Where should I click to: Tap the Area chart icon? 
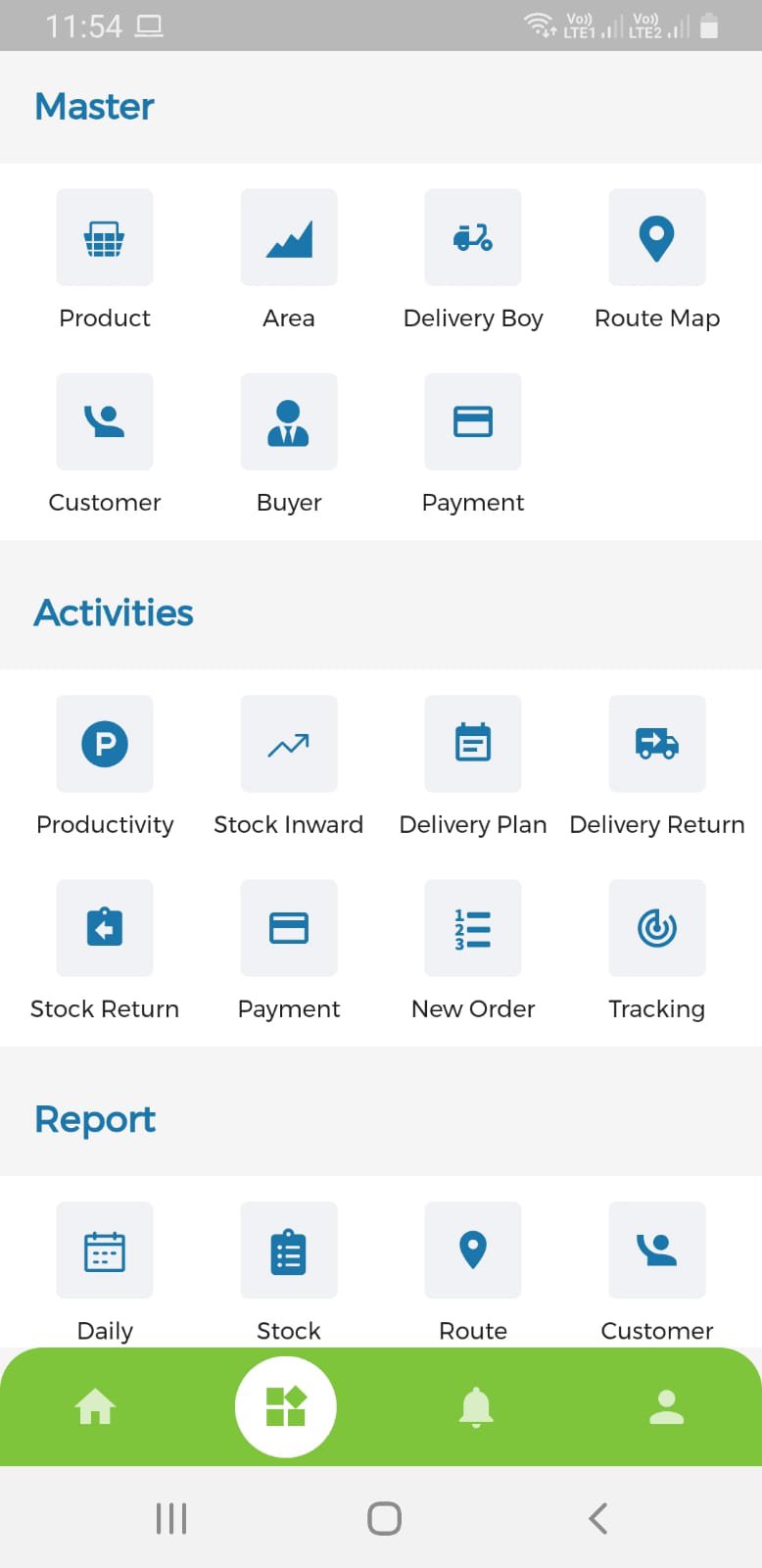pyautogui.click(x=289, y=237)
